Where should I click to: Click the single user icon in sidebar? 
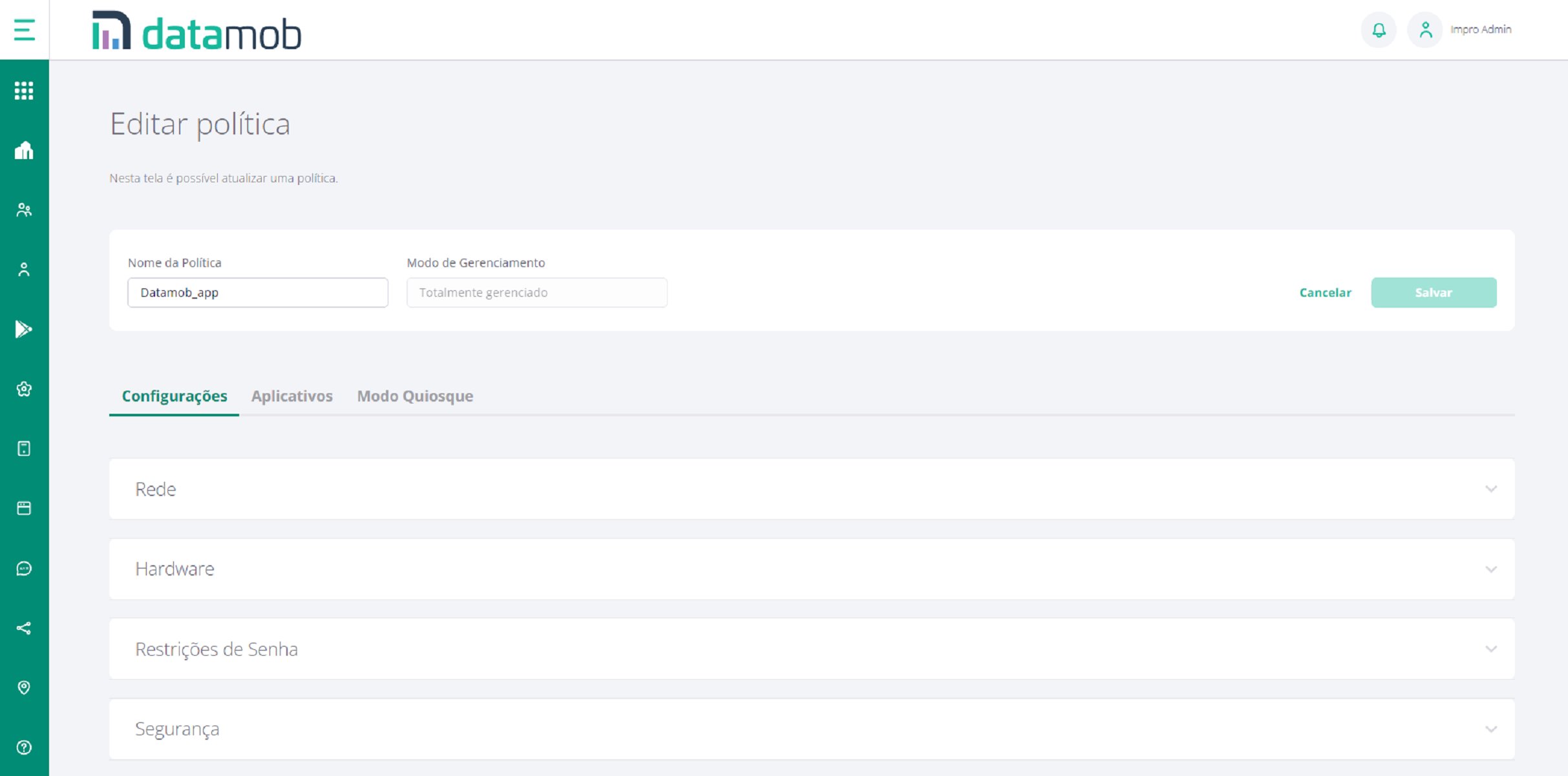click(24, 270)
